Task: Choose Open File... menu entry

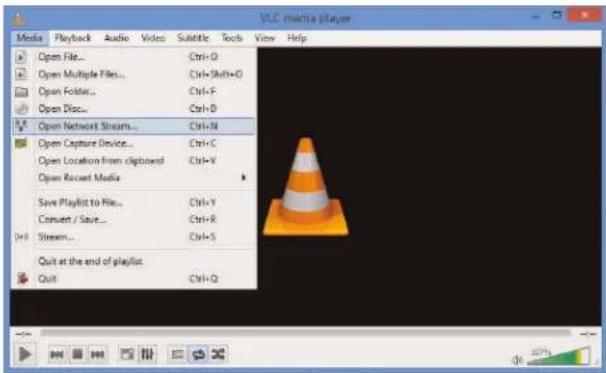Action: tap(134, 57)
